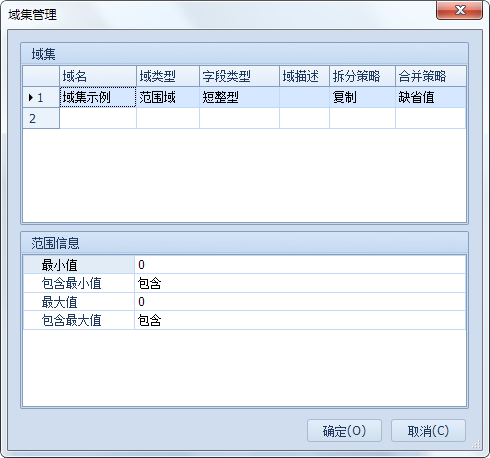
Task: Open the 复制 split policy cell
Action: coord(362,97)
